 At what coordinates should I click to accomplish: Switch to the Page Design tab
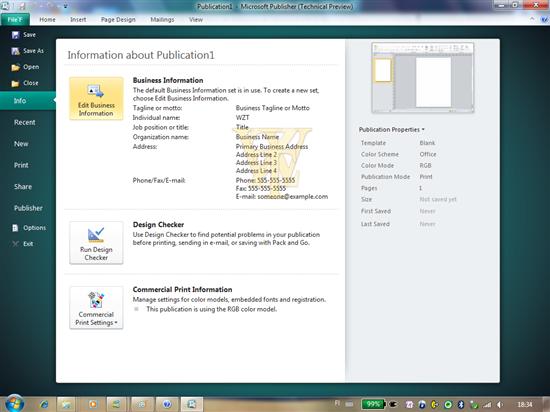point(118,20)
